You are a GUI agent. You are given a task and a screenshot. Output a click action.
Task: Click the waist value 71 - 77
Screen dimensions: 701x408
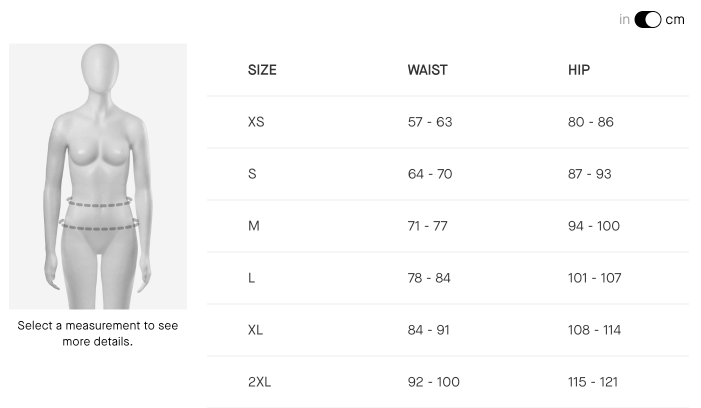pyautogui.click(x=427, y=226)
